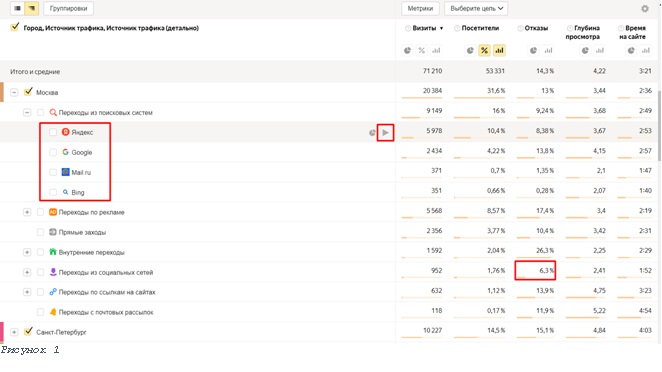The image size is (662, 372).
Task: Collapse Переходы из поисковых систем
Action: point(27,113)
